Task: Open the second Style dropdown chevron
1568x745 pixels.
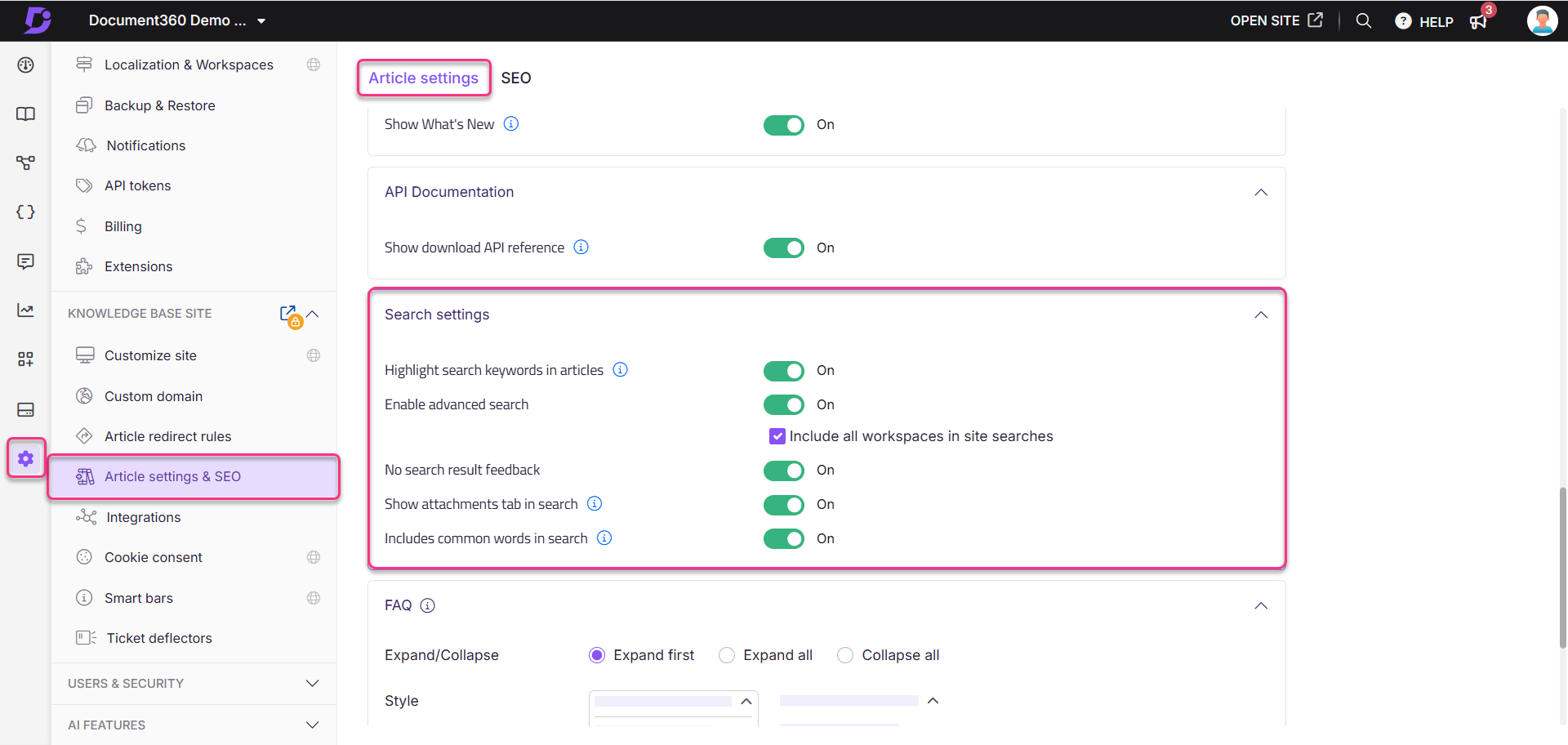Action: (x=933, y=701)
